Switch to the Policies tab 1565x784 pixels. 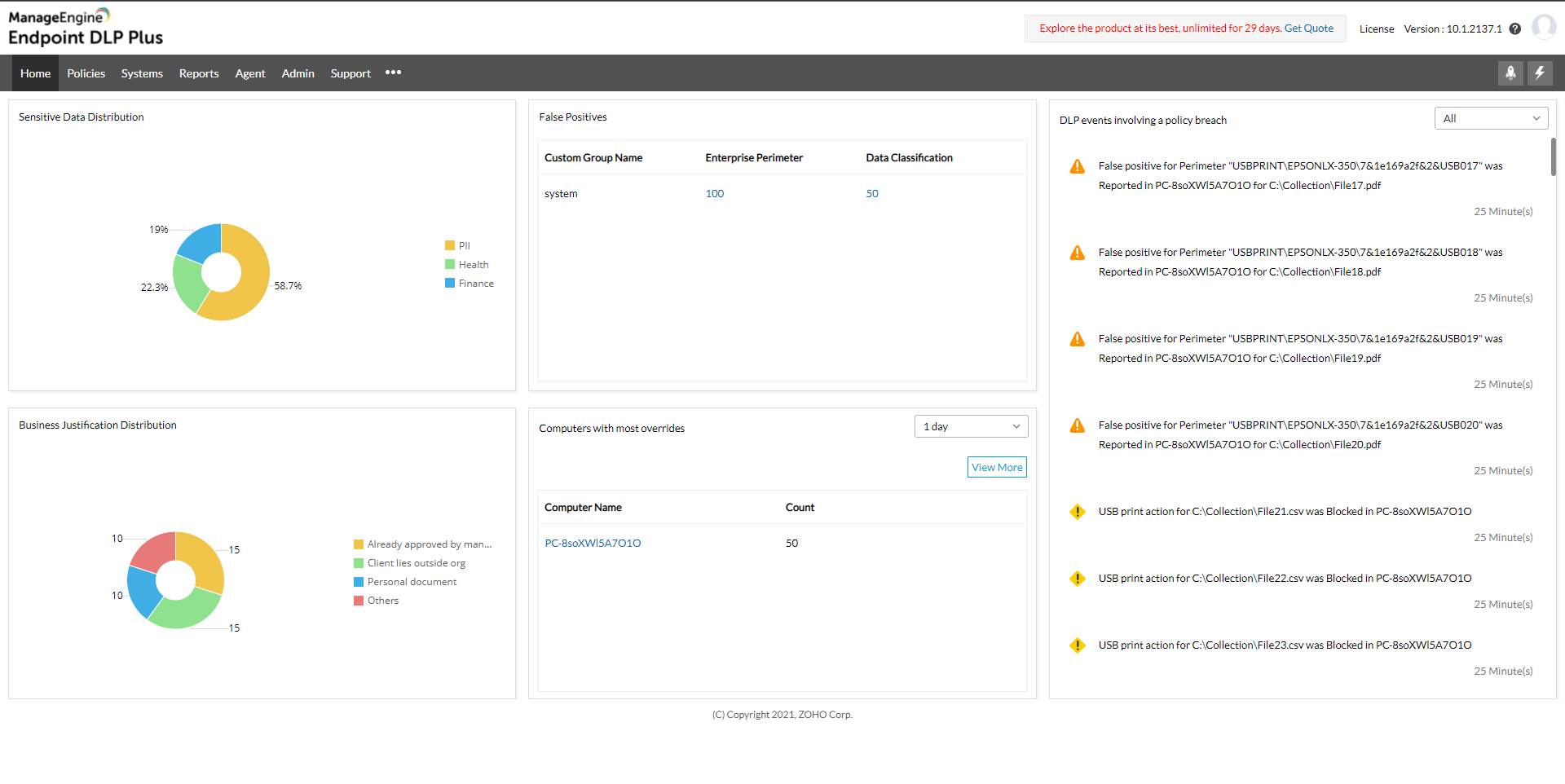pyautogui.click(x=86, y=73)
